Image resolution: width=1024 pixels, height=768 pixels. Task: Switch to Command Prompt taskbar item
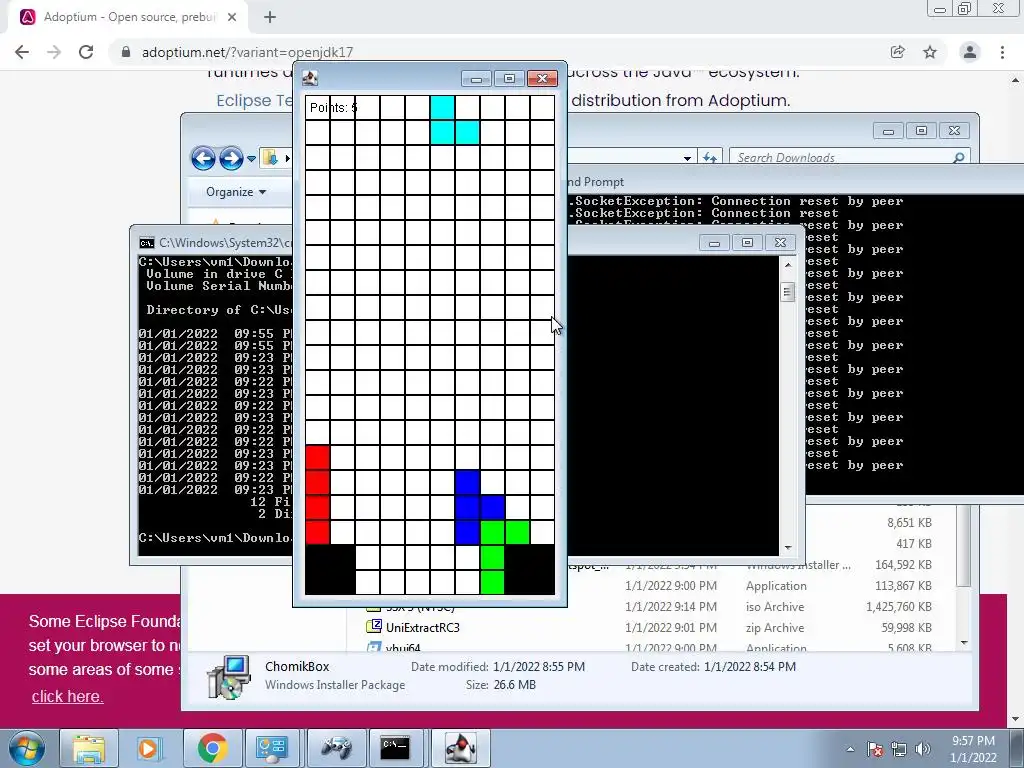point(395,748)
